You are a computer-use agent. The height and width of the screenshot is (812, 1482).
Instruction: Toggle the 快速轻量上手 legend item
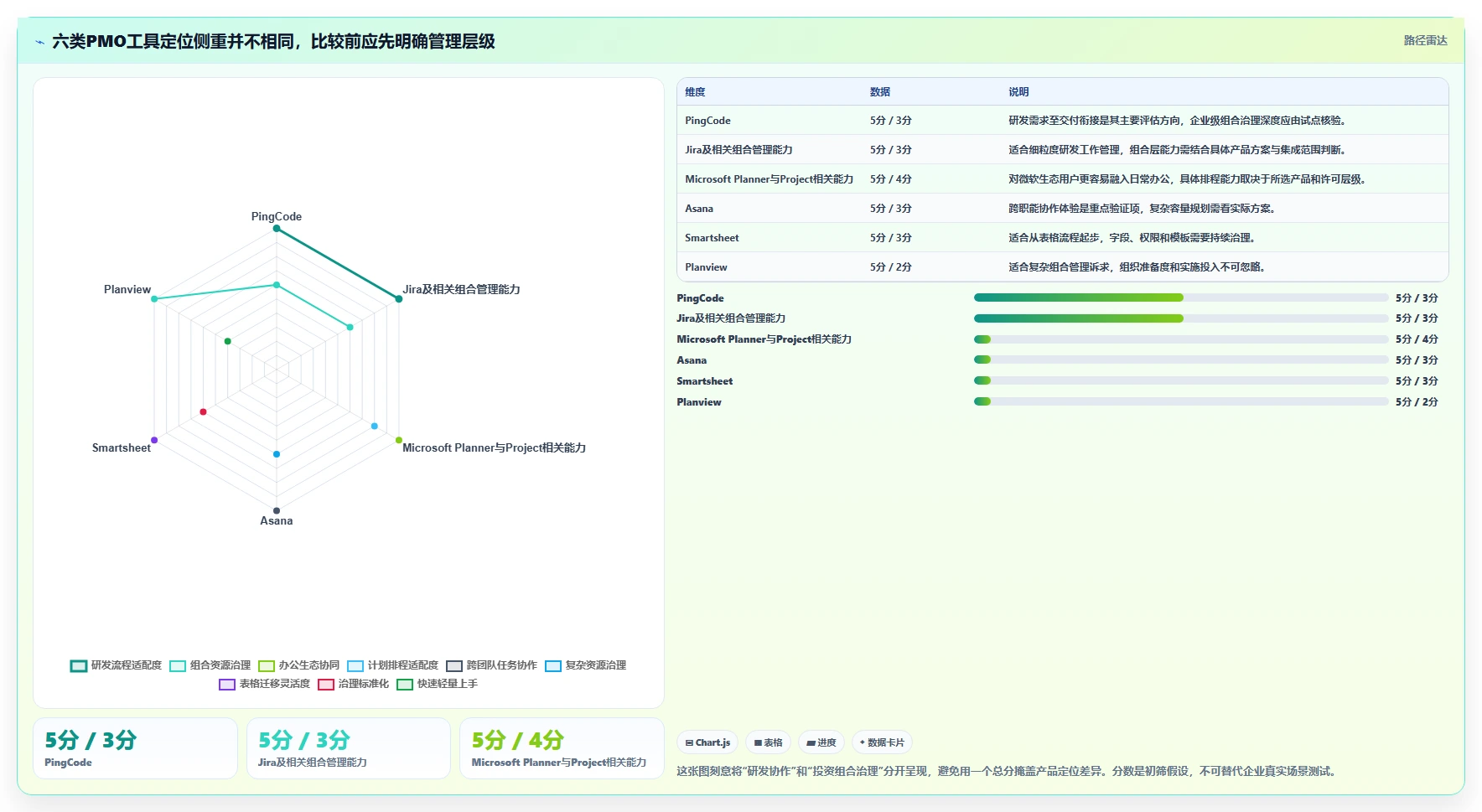click(x=437, y=684)
